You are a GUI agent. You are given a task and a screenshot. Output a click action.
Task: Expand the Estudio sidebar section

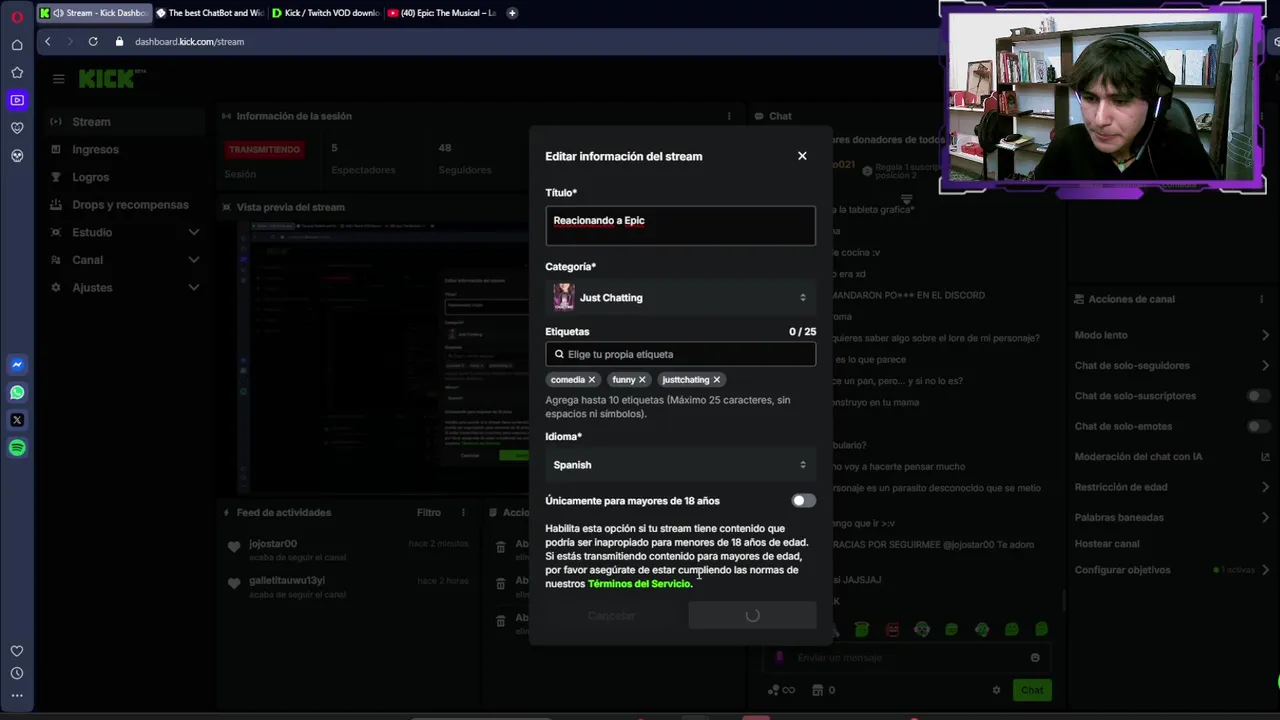(194, 232)
